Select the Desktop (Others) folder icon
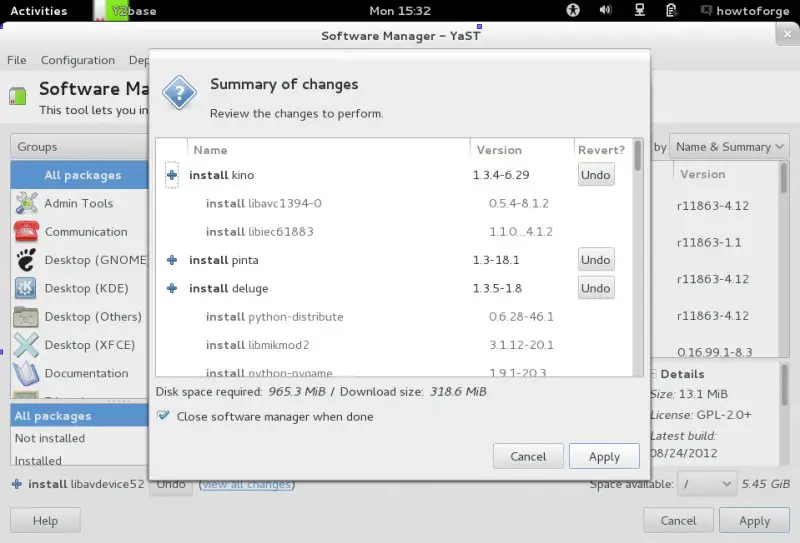This screenshot has height=543, width=800. tap(26, 316)
